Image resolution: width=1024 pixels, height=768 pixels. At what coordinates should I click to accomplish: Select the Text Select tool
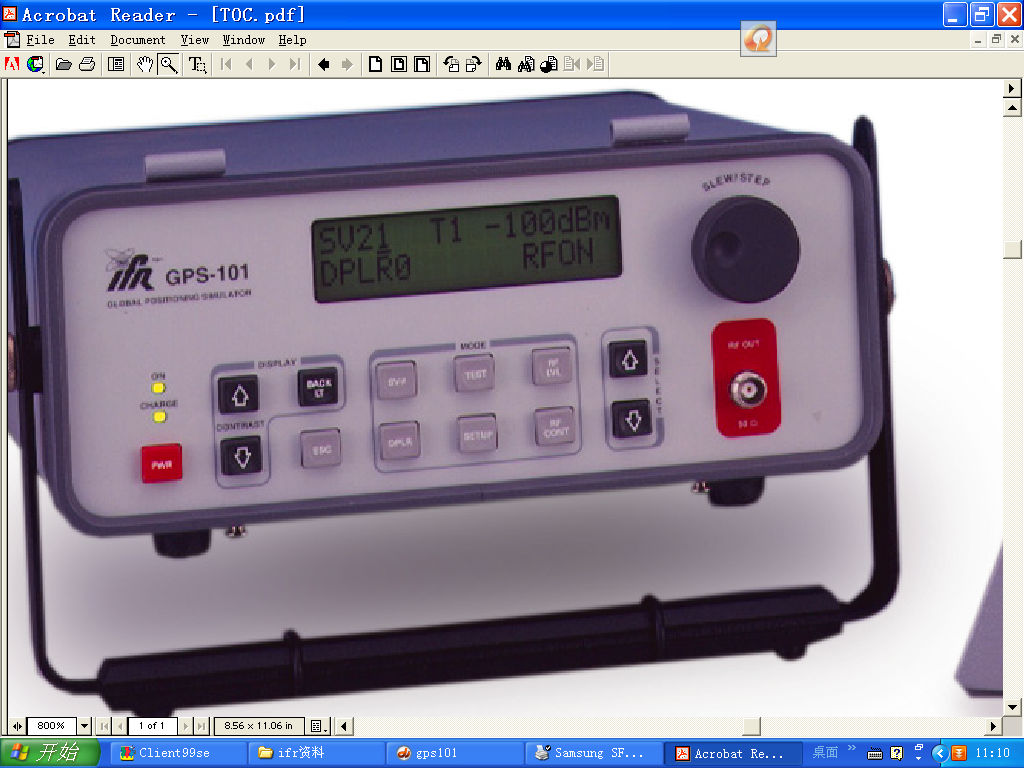point(197,64)
